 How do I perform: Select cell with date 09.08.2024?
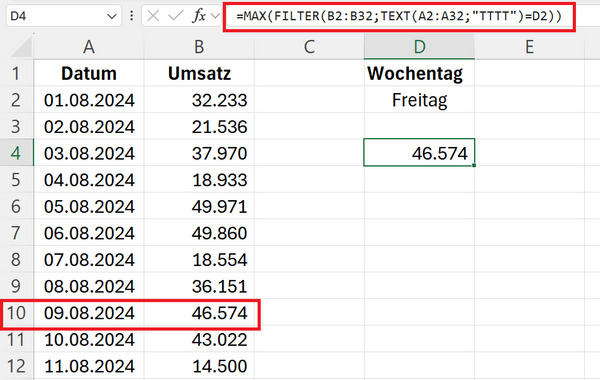point(89,313)
